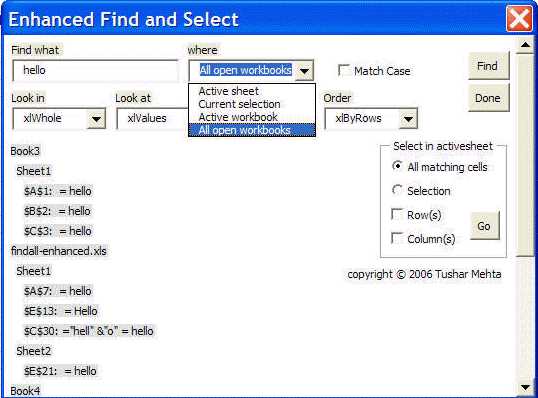Click the Go button
The height and width of the screenshot is (398, 538).
coord(484,226)
